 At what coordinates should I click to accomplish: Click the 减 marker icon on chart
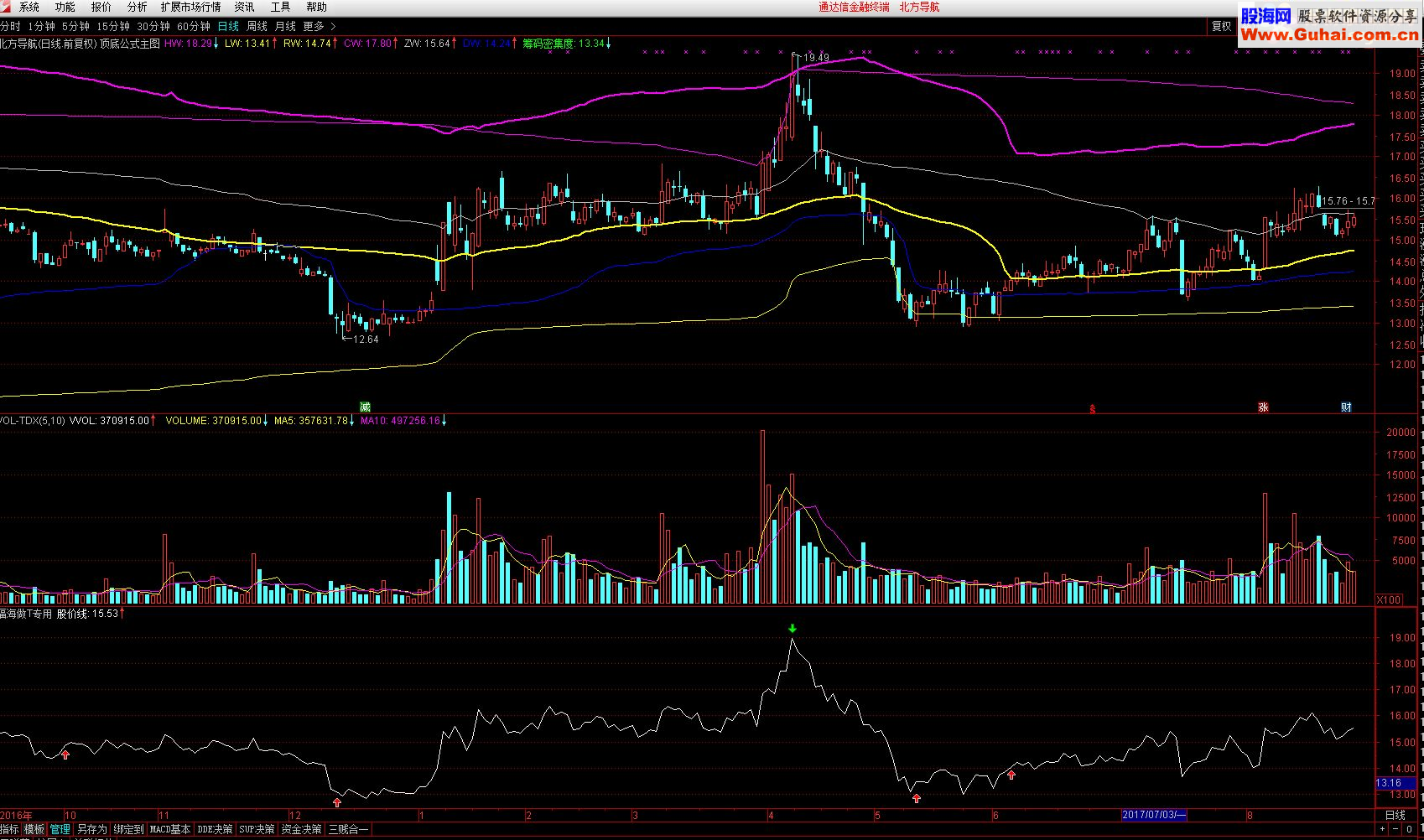(x=365, y=407)
